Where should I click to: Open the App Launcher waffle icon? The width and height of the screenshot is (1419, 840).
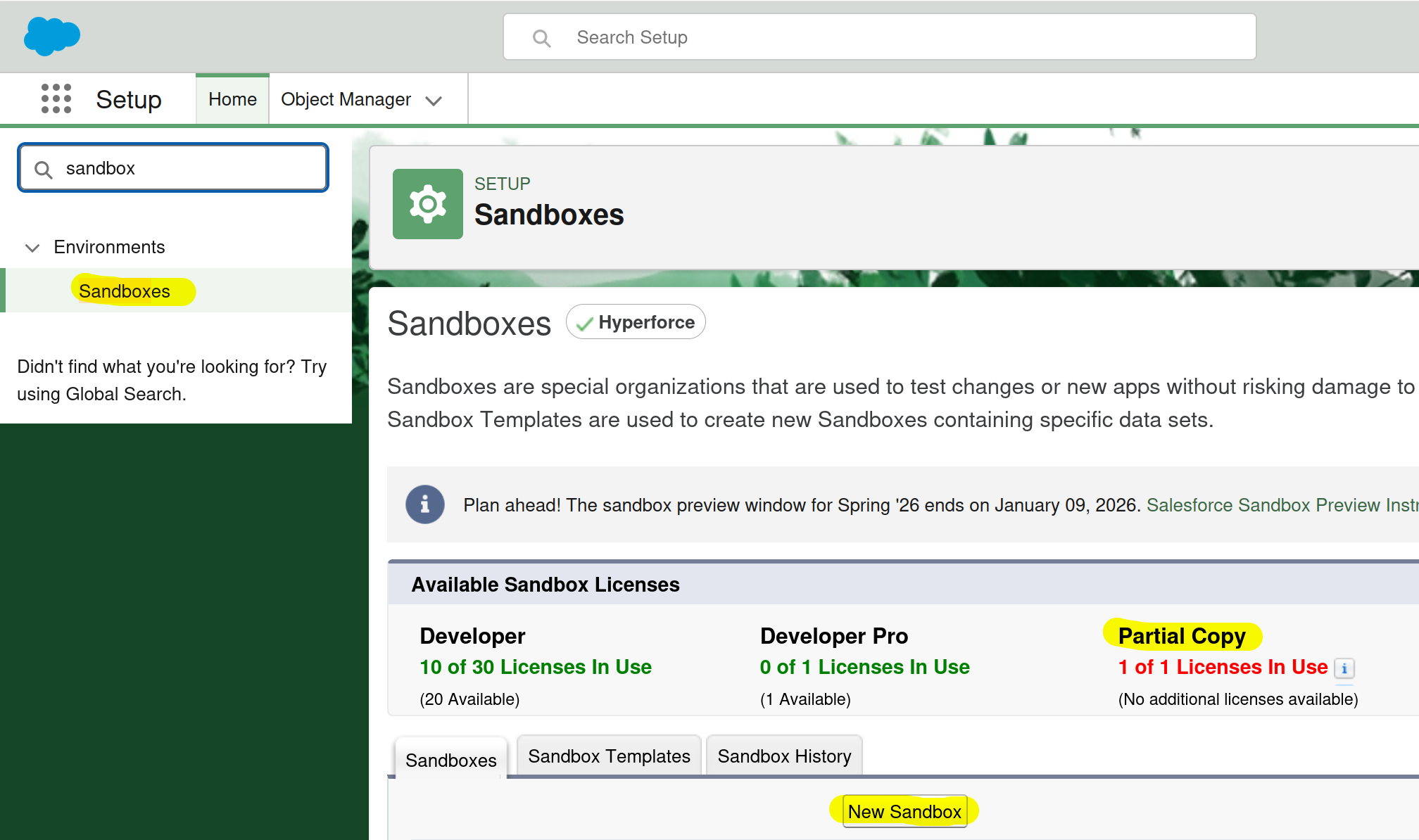[56, 99]
